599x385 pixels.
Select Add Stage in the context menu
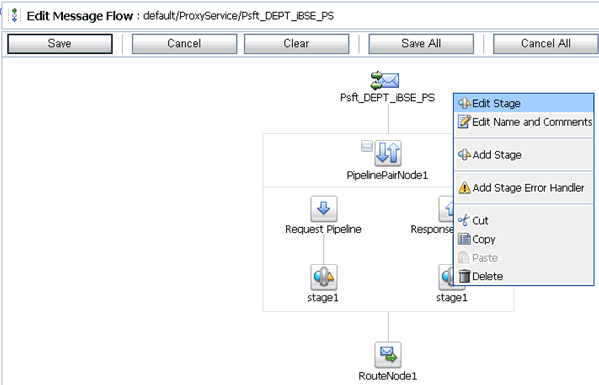523,155
